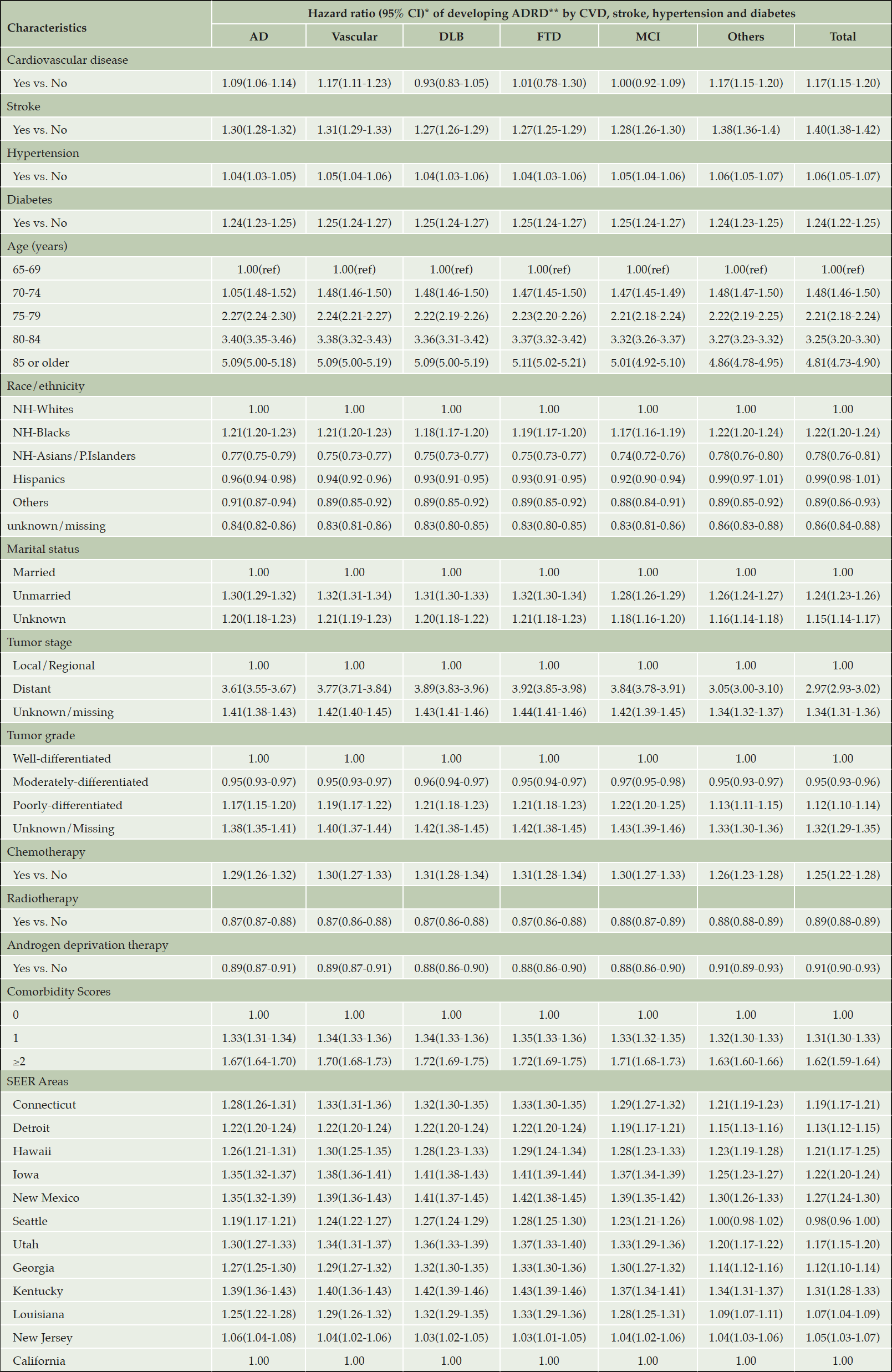Select the 'Distant' row label

pyautogui.click(x=32, y=688)
